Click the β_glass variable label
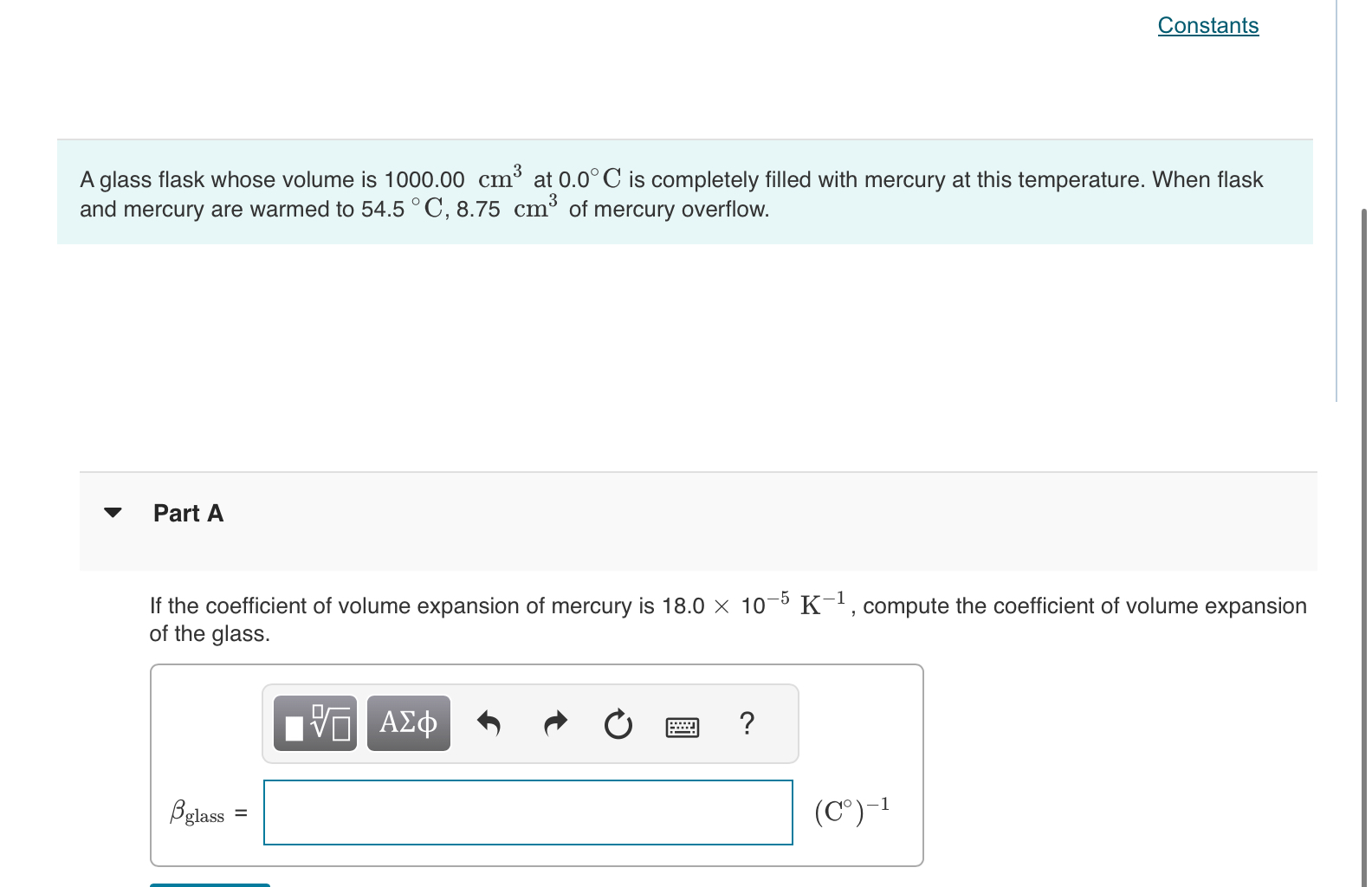 197,813
